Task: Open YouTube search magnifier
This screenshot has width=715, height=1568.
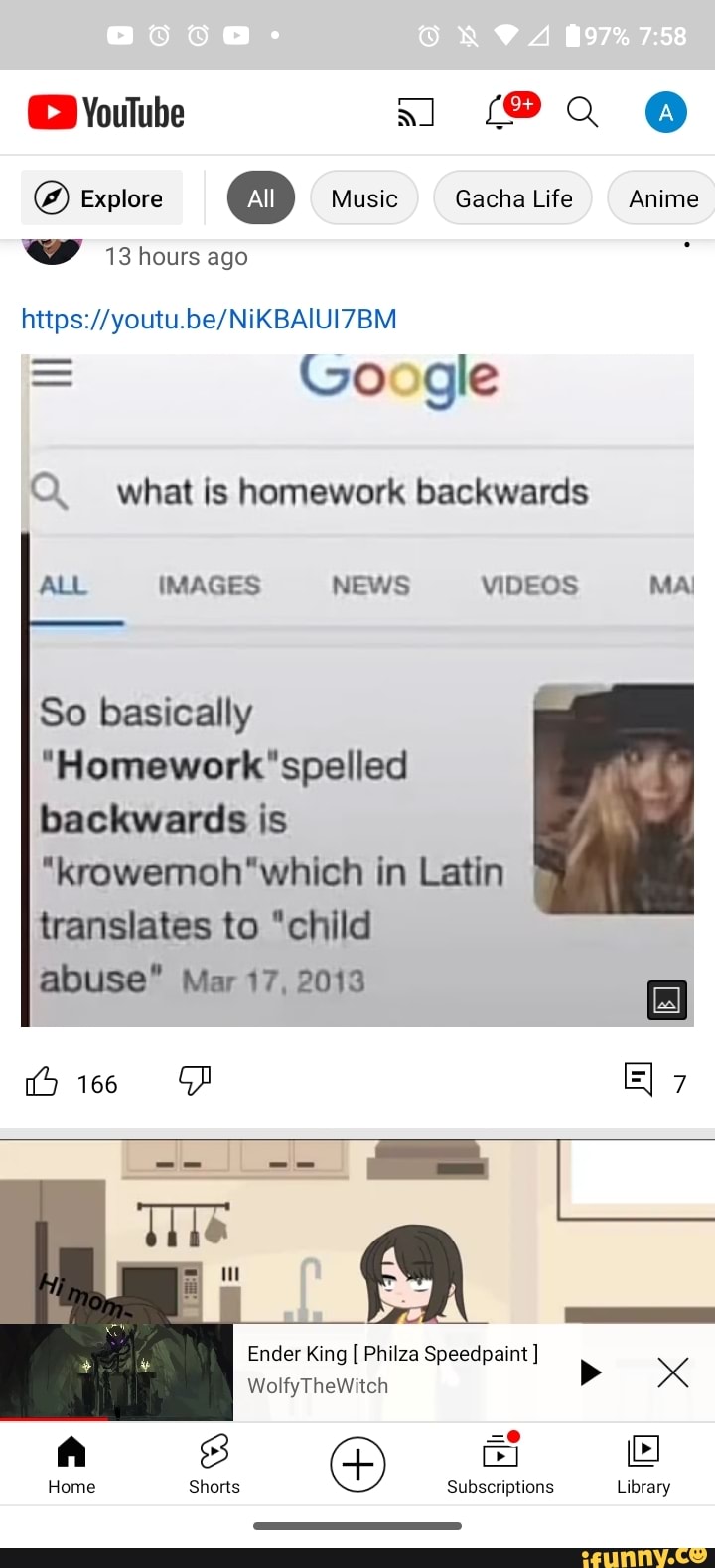Action: tap(582, 113)
